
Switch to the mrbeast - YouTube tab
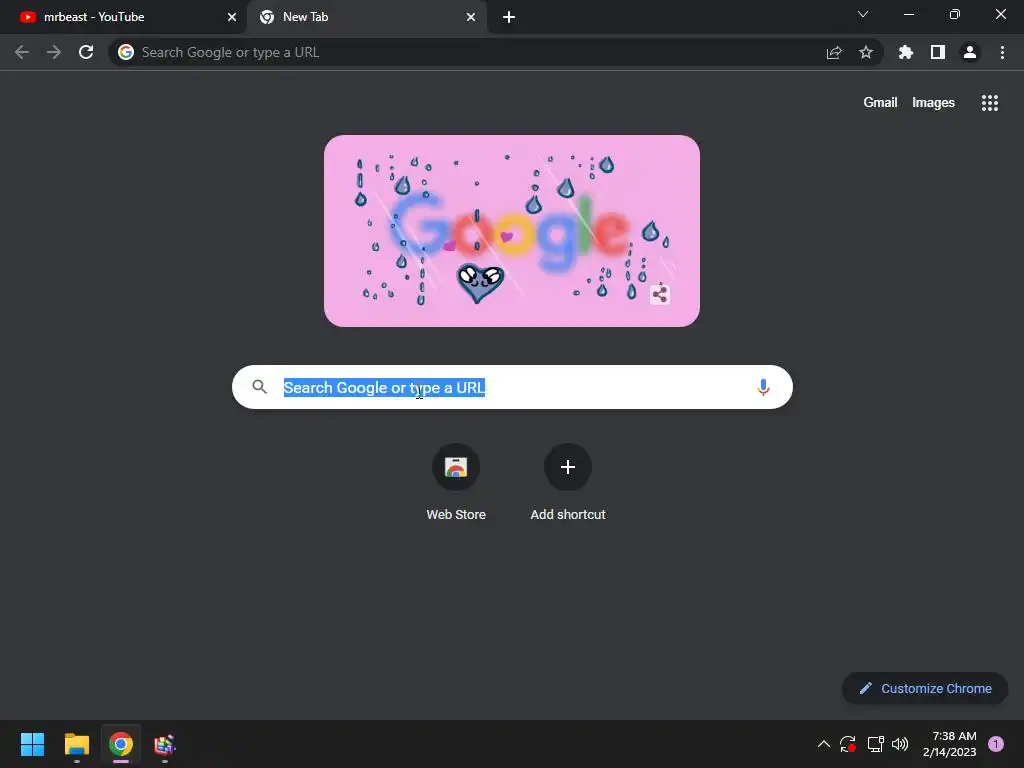tap(123, 17)
